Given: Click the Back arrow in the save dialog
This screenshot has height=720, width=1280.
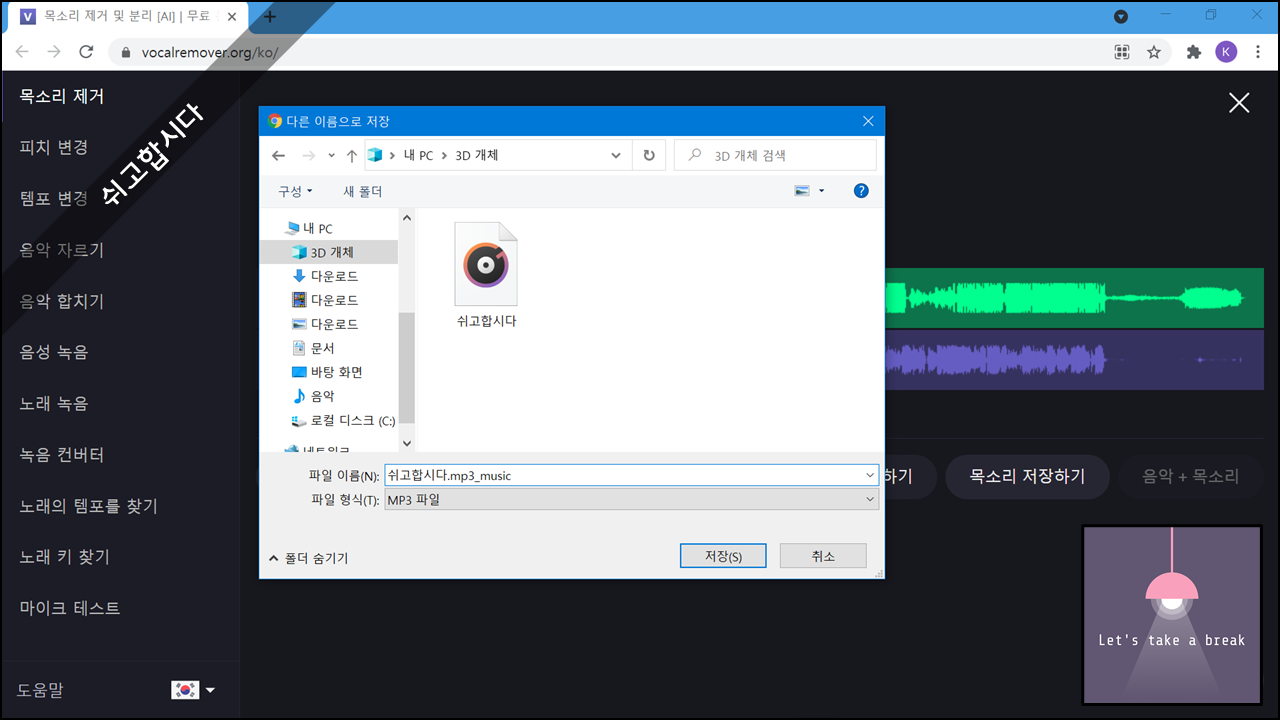Looking at the screenshot, I should click(279, 155).
